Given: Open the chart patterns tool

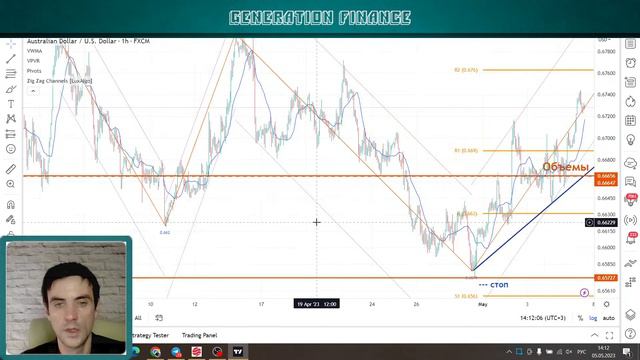Looking at the screenshot, I should [11, 119].
